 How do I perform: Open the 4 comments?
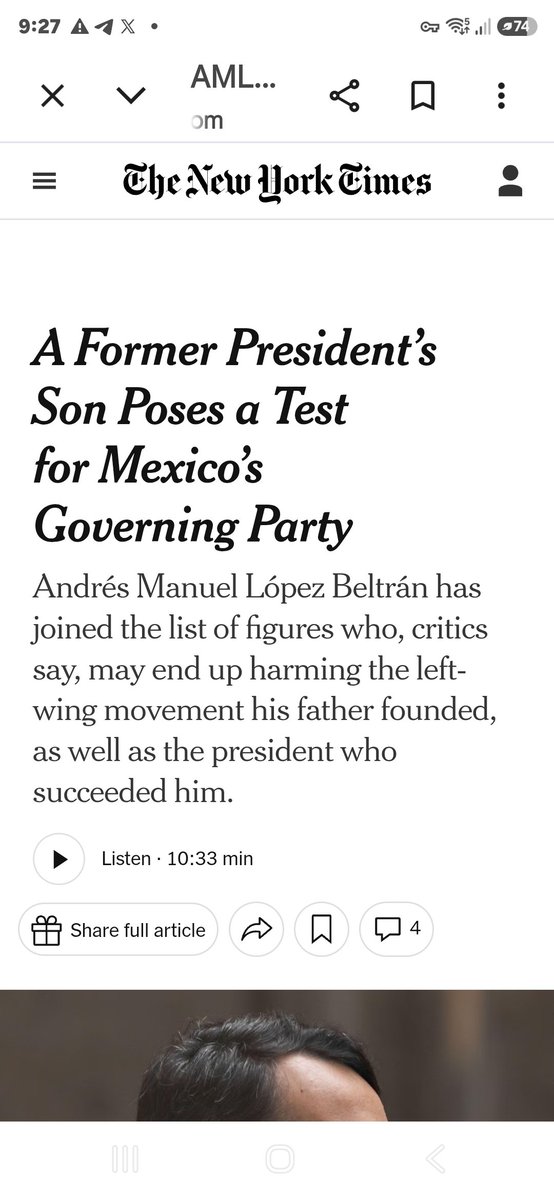pyautogui.click(x=397, y=930)
